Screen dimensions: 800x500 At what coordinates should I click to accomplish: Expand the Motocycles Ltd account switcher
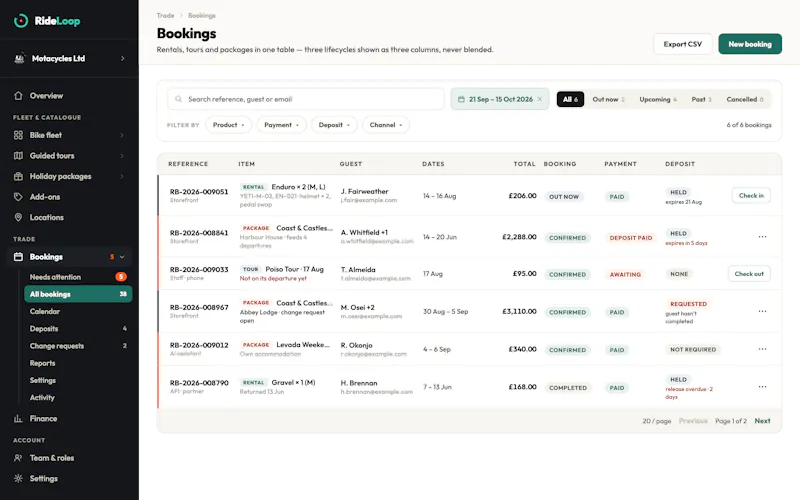click(x=122, y=58)
